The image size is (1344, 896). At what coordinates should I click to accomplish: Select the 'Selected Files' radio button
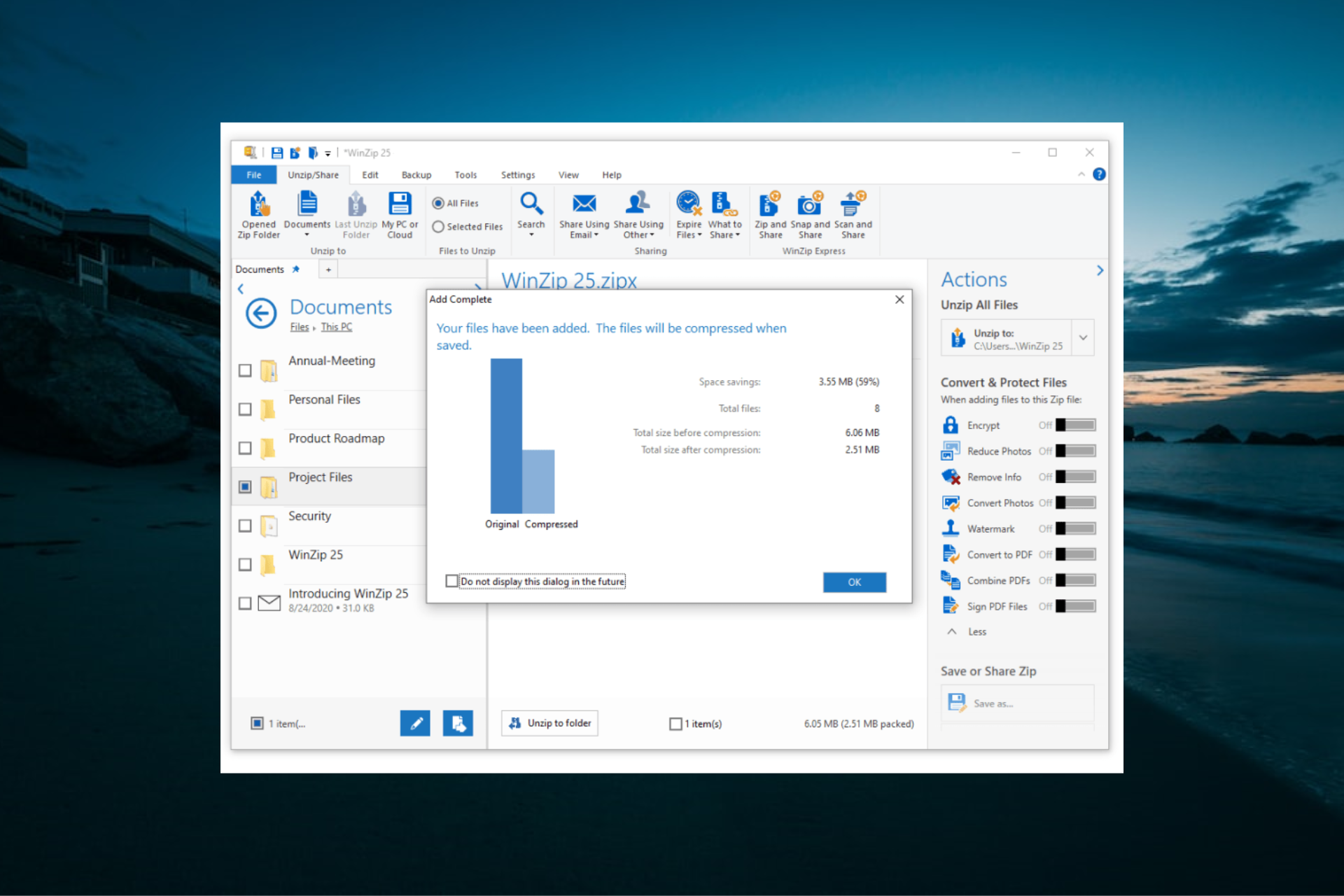click(438, 226)
